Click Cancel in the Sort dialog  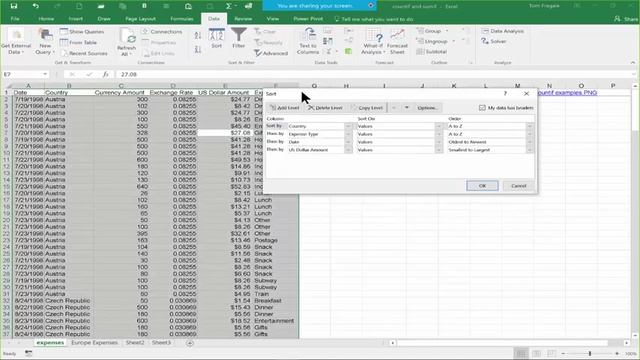518,186
